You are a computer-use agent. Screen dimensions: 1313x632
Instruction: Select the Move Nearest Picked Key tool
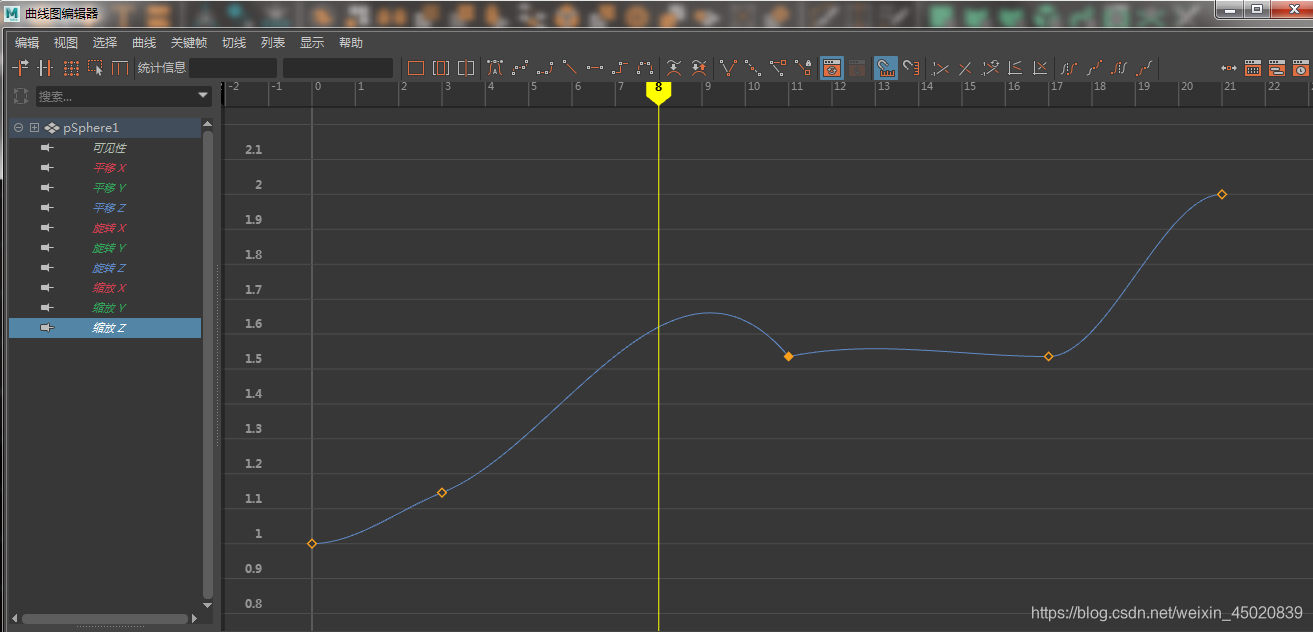(x=20, y=68)
